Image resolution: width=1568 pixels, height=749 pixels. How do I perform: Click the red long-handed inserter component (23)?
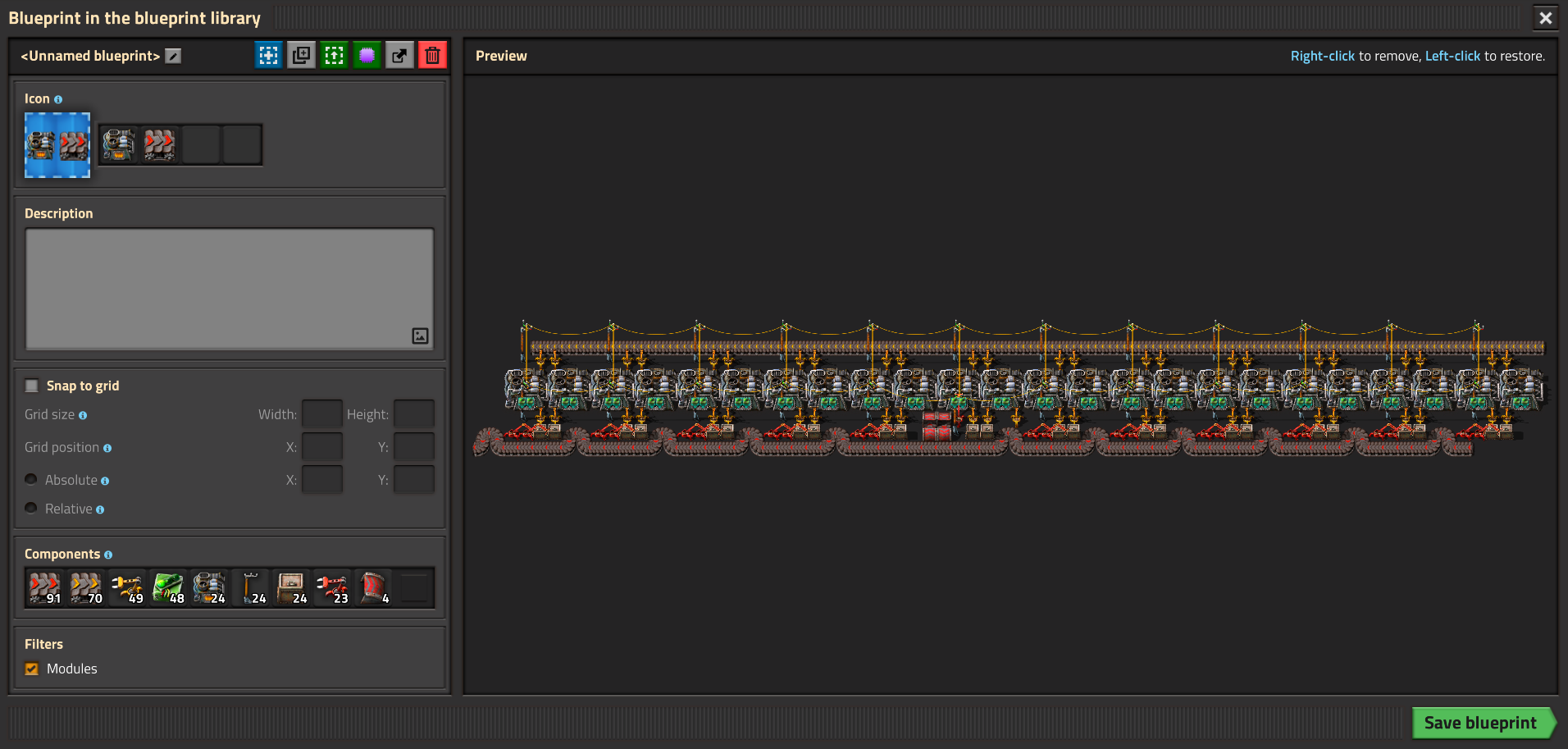[332, 587]
